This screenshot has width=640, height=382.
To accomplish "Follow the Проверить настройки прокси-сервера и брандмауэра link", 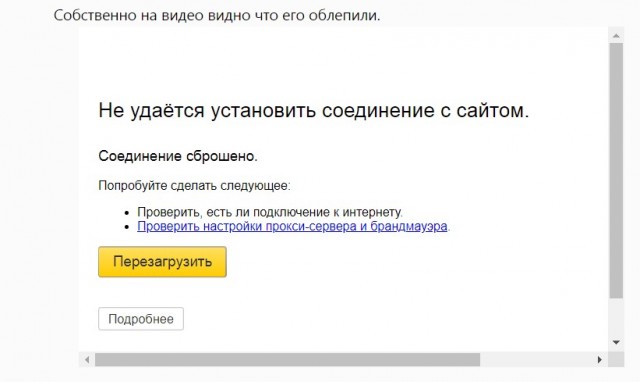I will click(292, 226).
